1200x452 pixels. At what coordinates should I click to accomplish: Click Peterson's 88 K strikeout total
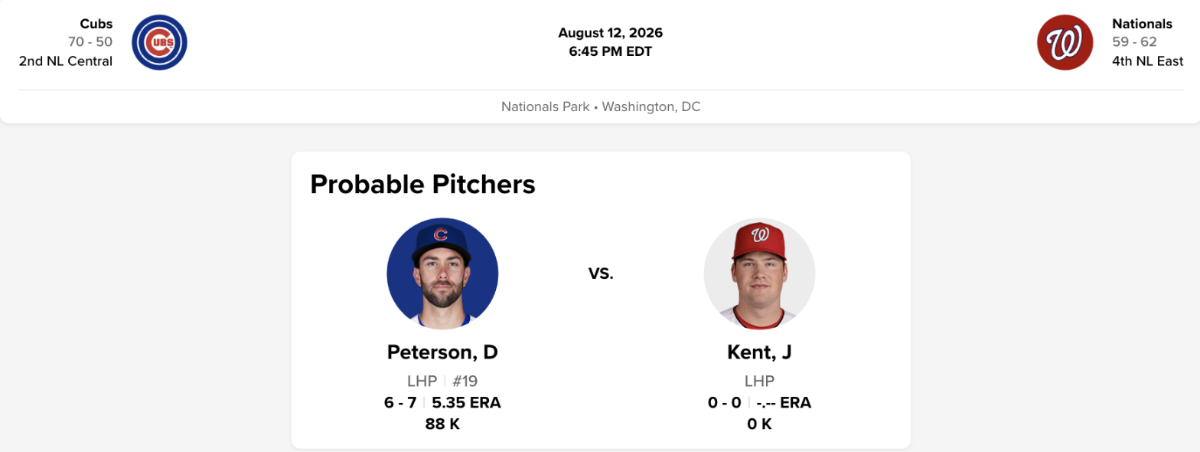tap(442, 423)
